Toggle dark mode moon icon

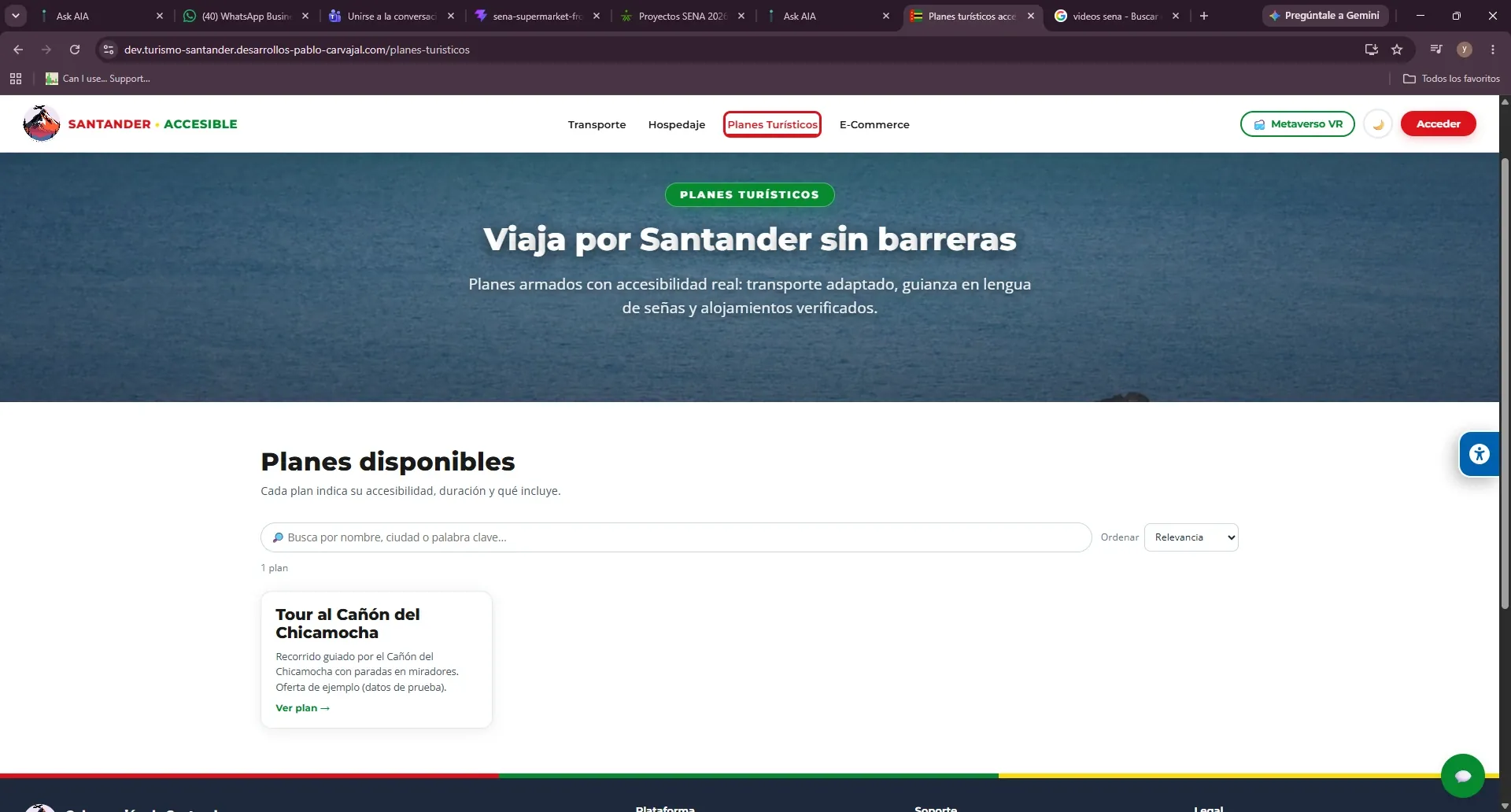1378,124
